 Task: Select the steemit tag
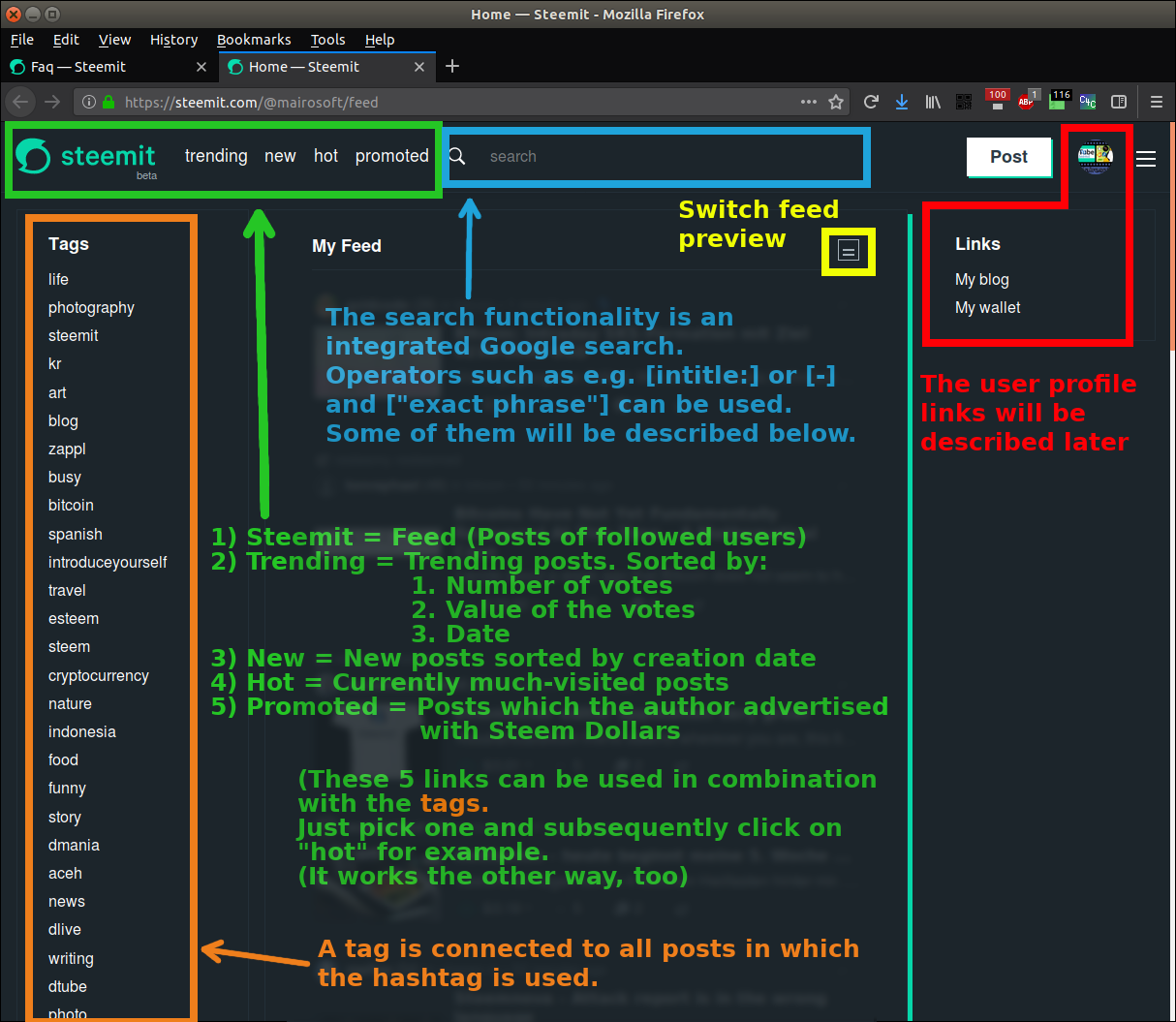74,335
